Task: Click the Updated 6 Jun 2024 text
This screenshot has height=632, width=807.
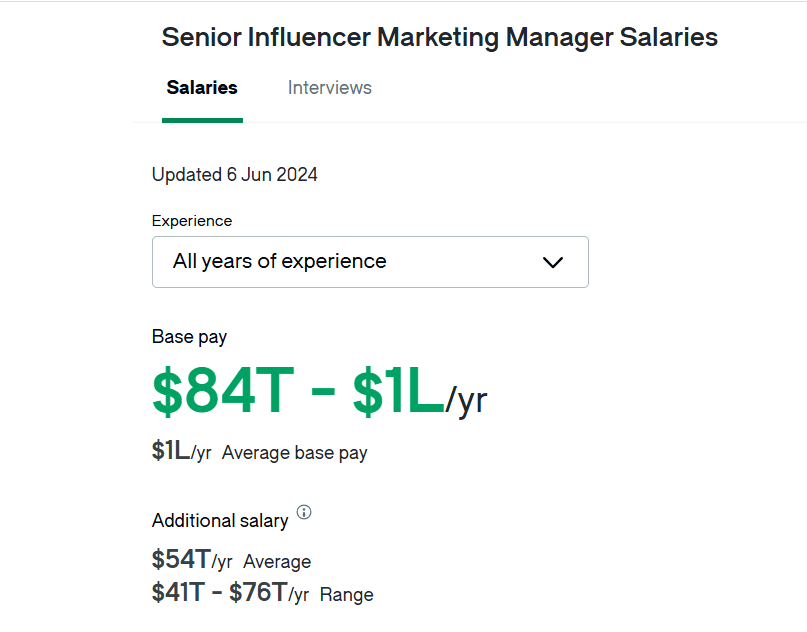Action: click(x=234, y=174)
